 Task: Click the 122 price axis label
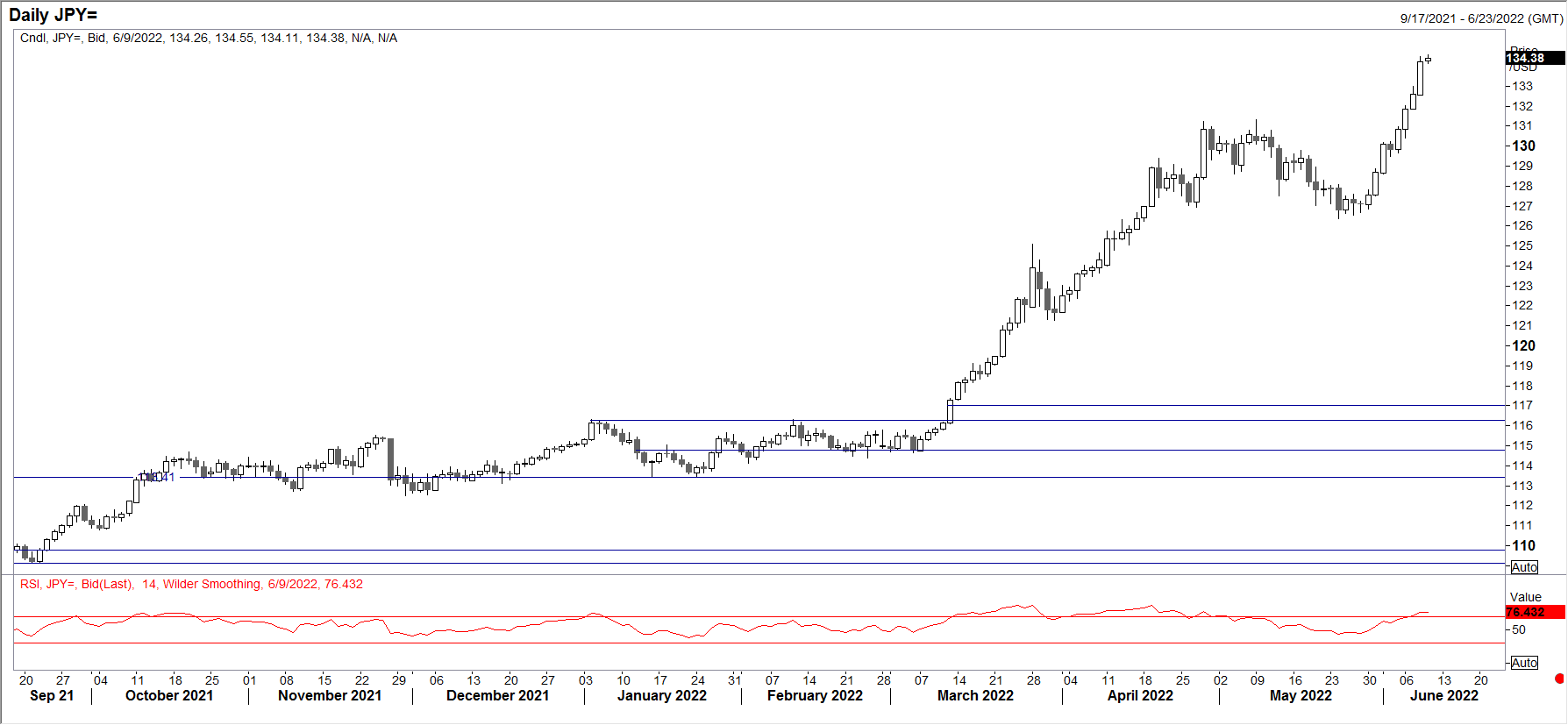[x=1522, y=305]
